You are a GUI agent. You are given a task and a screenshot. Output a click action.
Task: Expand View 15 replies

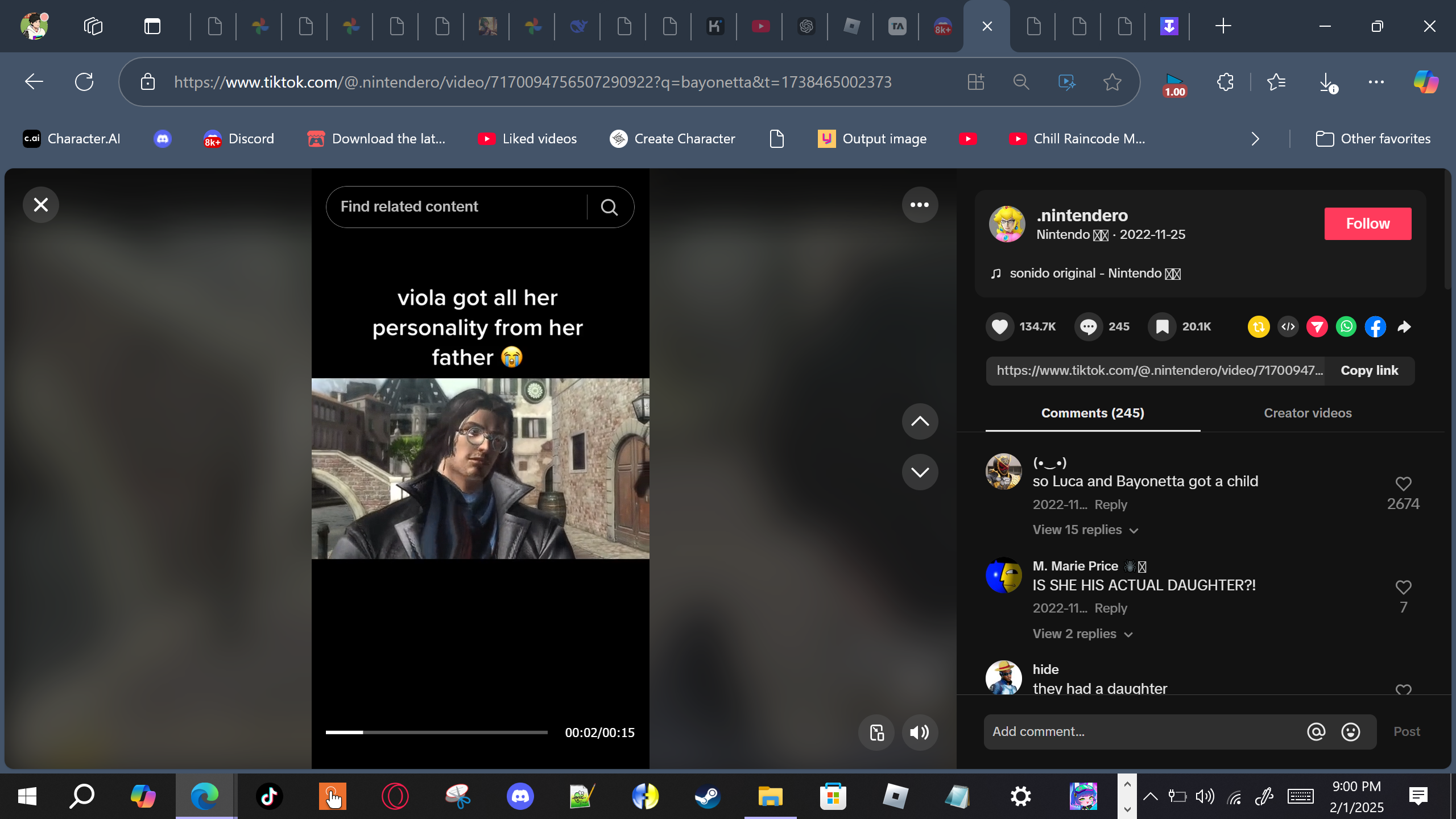[1085, 530]
